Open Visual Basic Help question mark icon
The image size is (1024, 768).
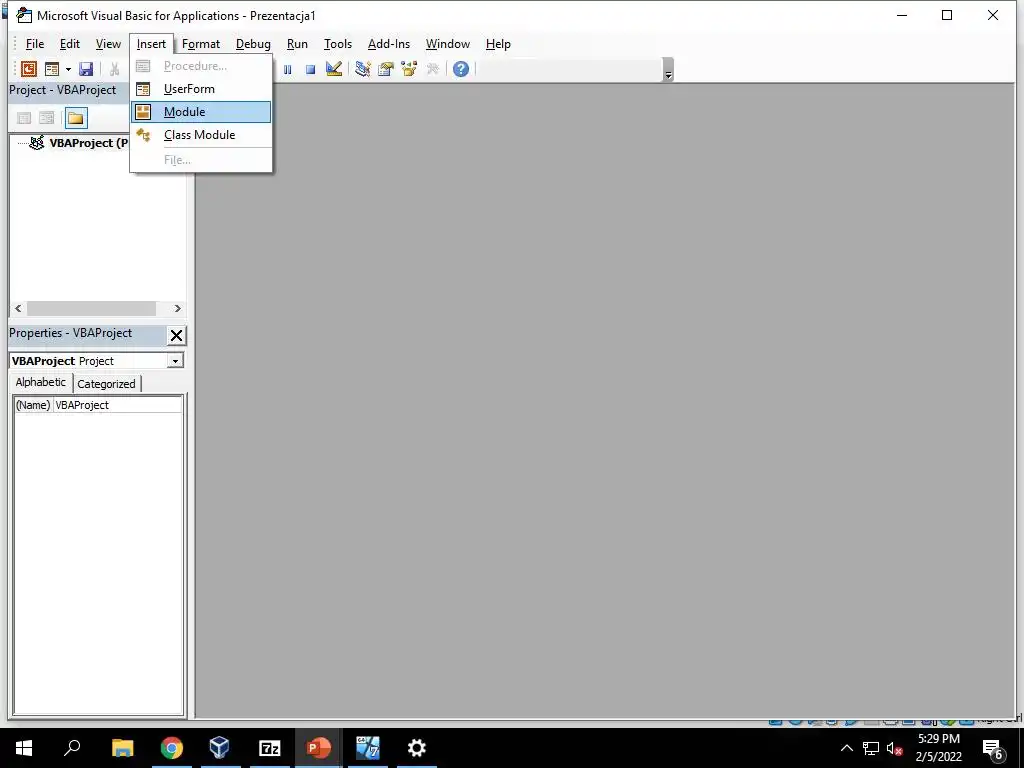click(461, 69)
